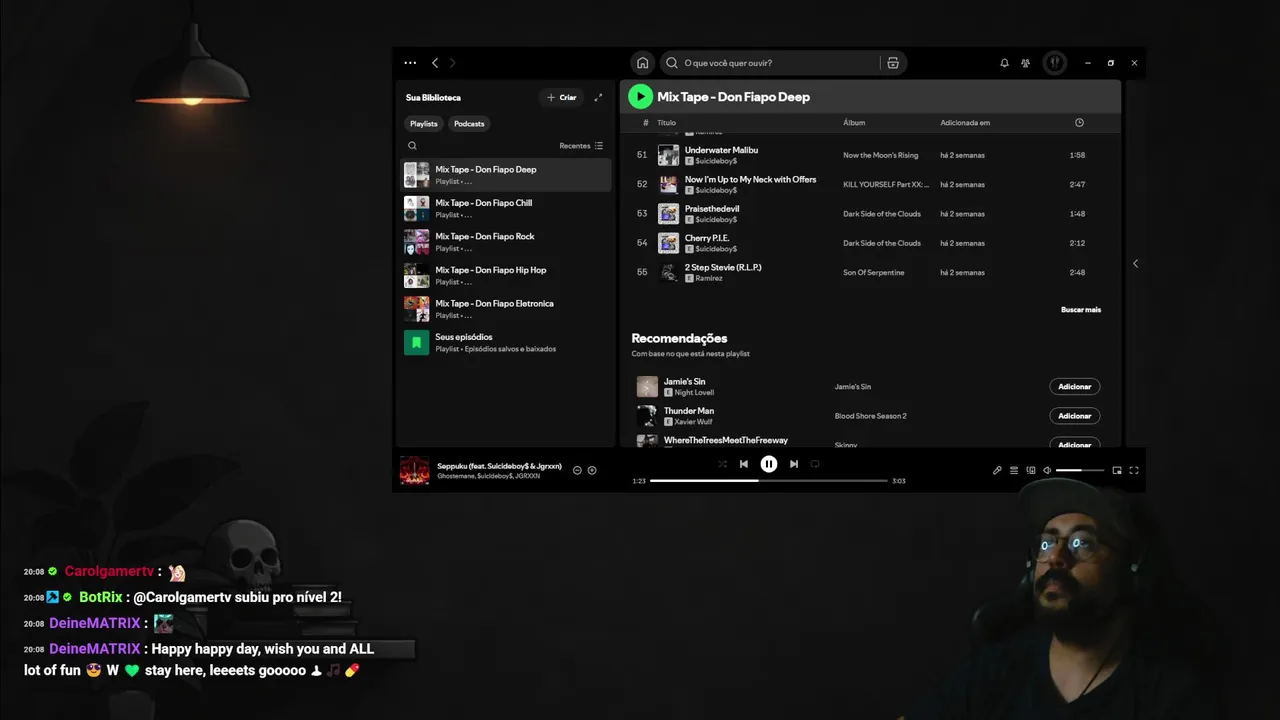The image size is (1280, 720).
Task: Go forward with the right arrow
Action: click(452, 63)
